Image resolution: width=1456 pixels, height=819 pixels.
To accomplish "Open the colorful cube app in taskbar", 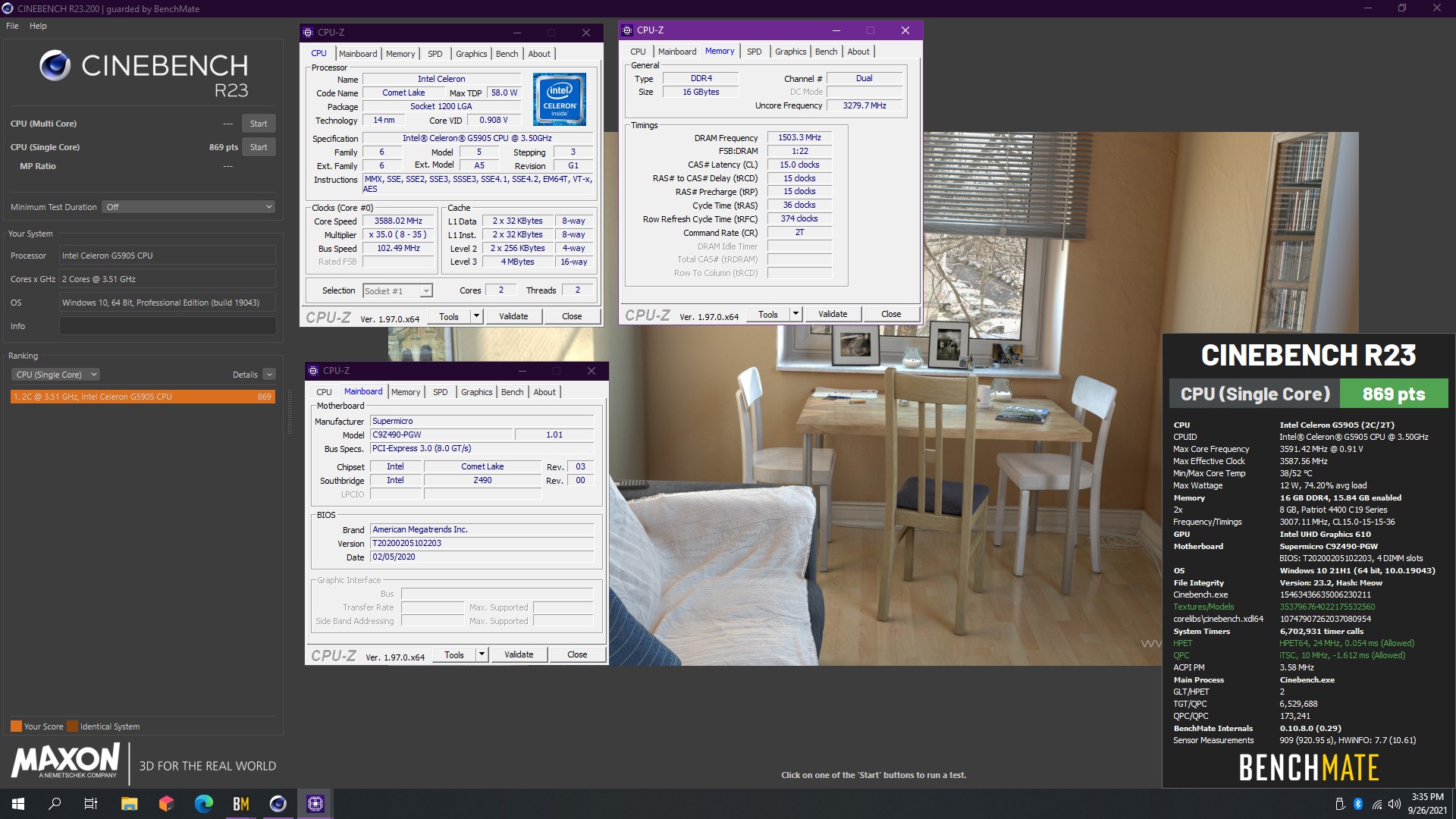I will [166, 804].
